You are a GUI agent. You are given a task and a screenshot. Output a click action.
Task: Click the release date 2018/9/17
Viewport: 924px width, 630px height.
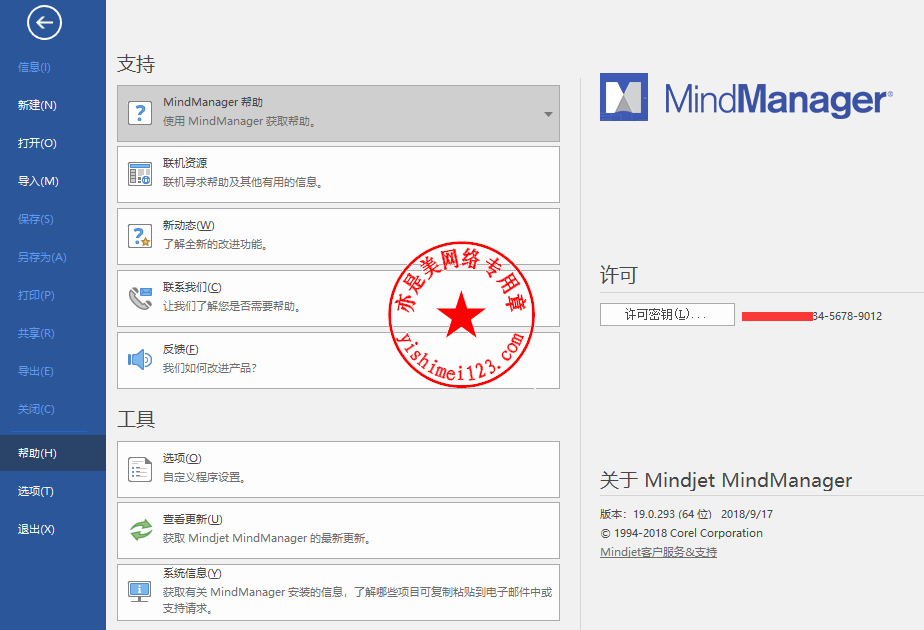747,514
